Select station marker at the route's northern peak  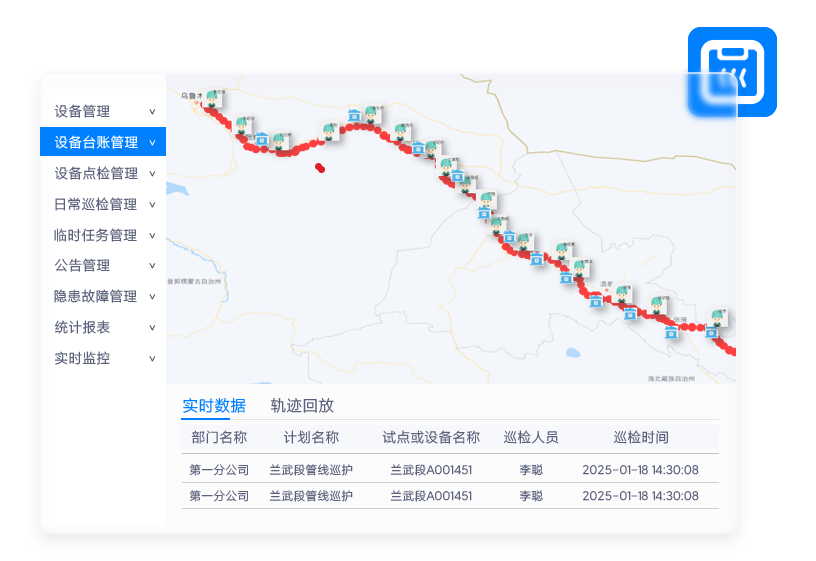tap(354, 116)
